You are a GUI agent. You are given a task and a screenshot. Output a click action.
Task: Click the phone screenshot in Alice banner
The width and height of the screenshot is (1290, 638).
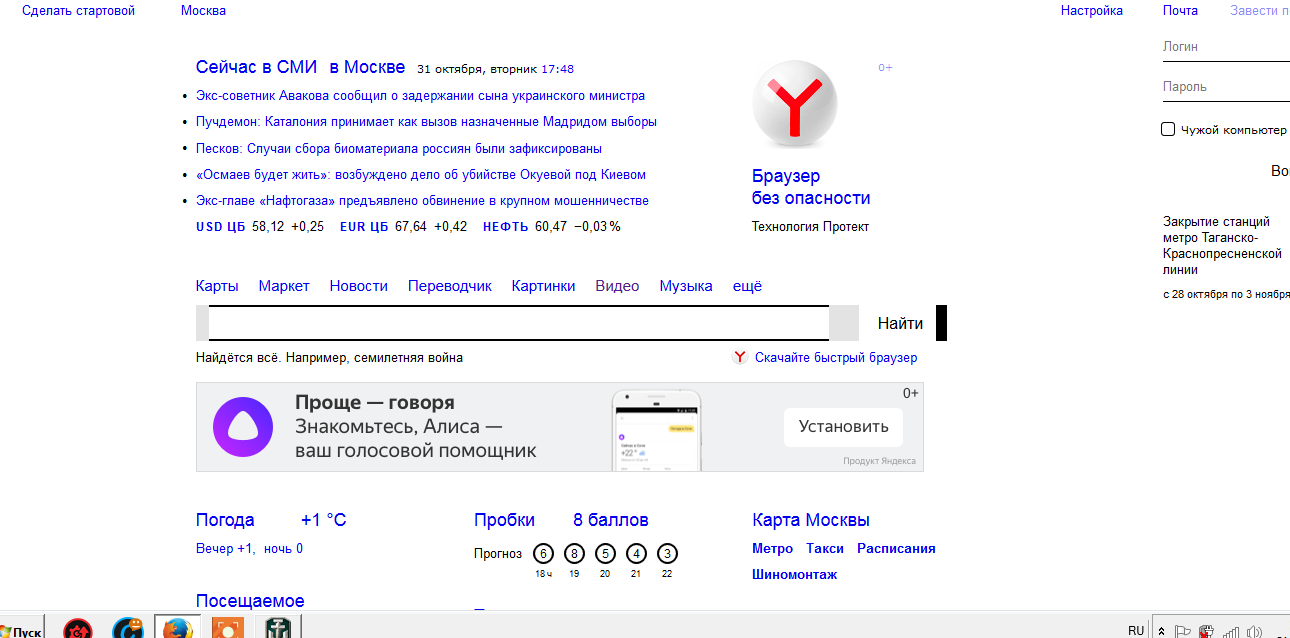(x=657, y=430)
